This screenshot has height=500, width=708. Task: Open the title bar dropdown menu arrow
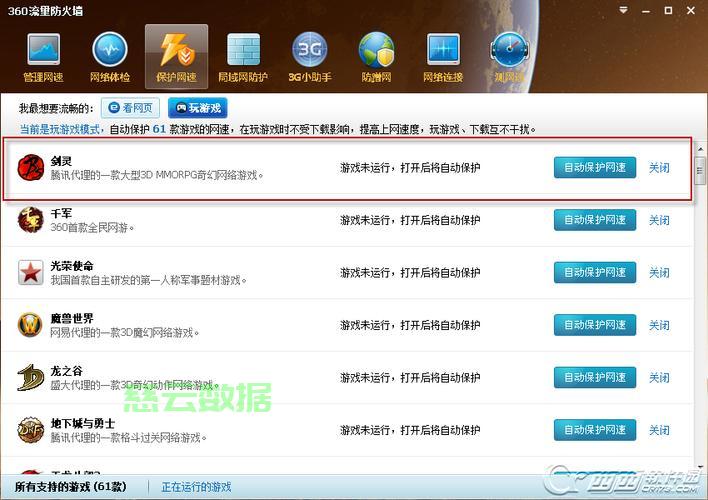click(x=623, y=10)
